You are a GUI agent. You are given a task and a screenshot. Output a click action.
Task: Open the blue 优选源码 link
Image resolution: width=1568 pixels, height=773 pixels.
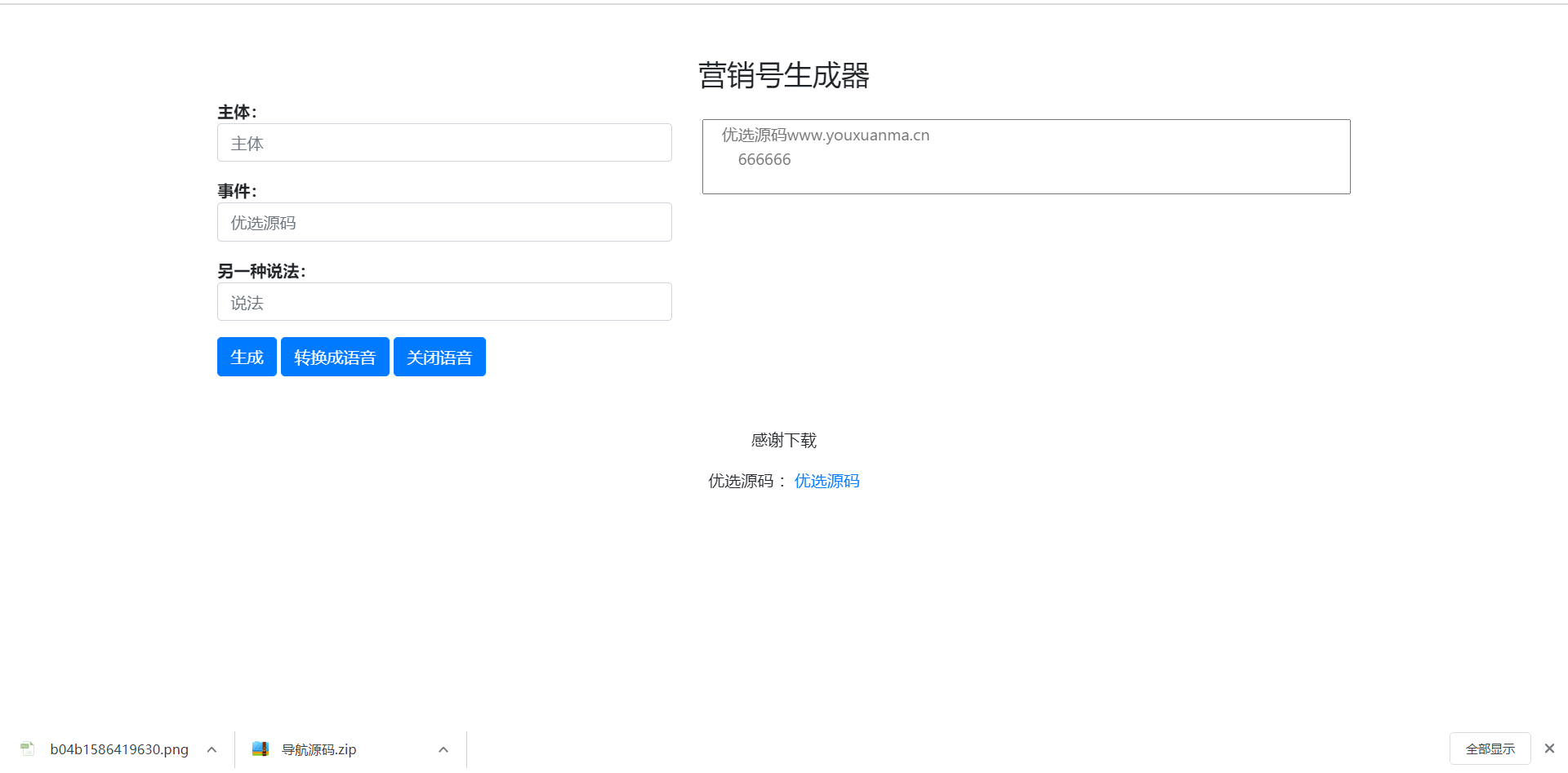(826, 481)
